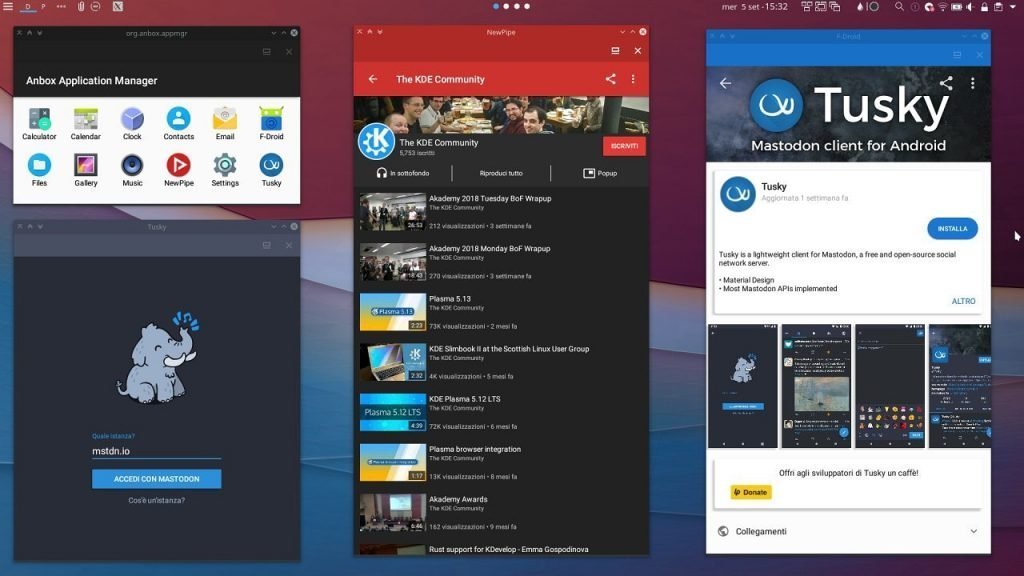Click the Cos'è un'istanza? link

157,500
